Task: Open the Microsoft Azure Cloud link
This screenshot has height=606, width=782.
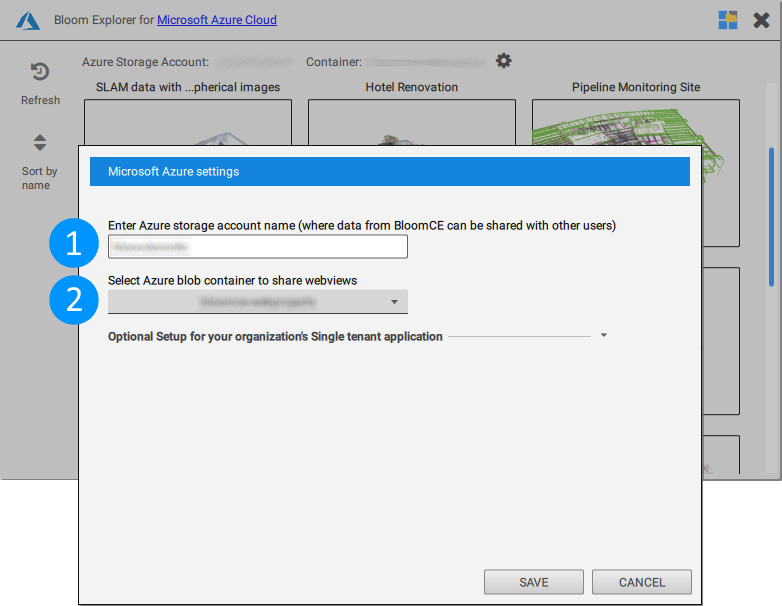Action: tap(216, 20)
